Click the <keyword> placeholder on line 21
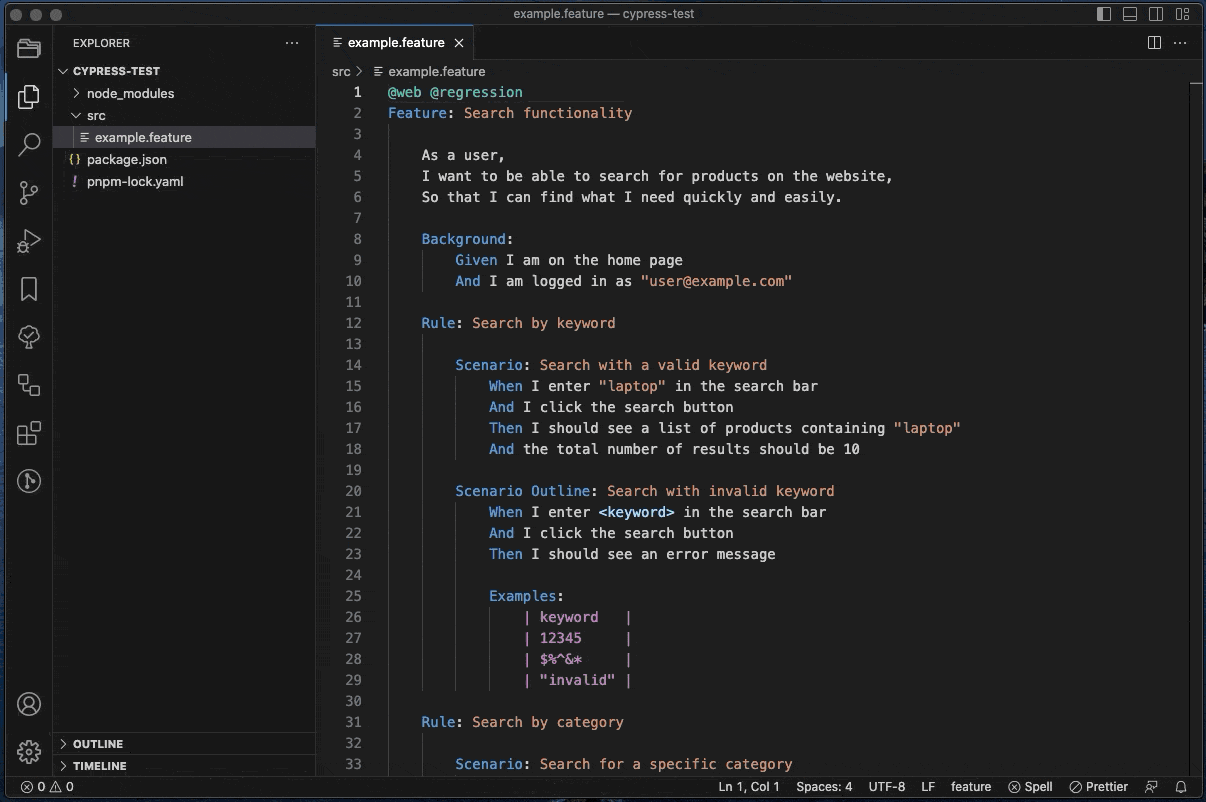The height and width of the screenshot is (802, 1206). (636, 512)
